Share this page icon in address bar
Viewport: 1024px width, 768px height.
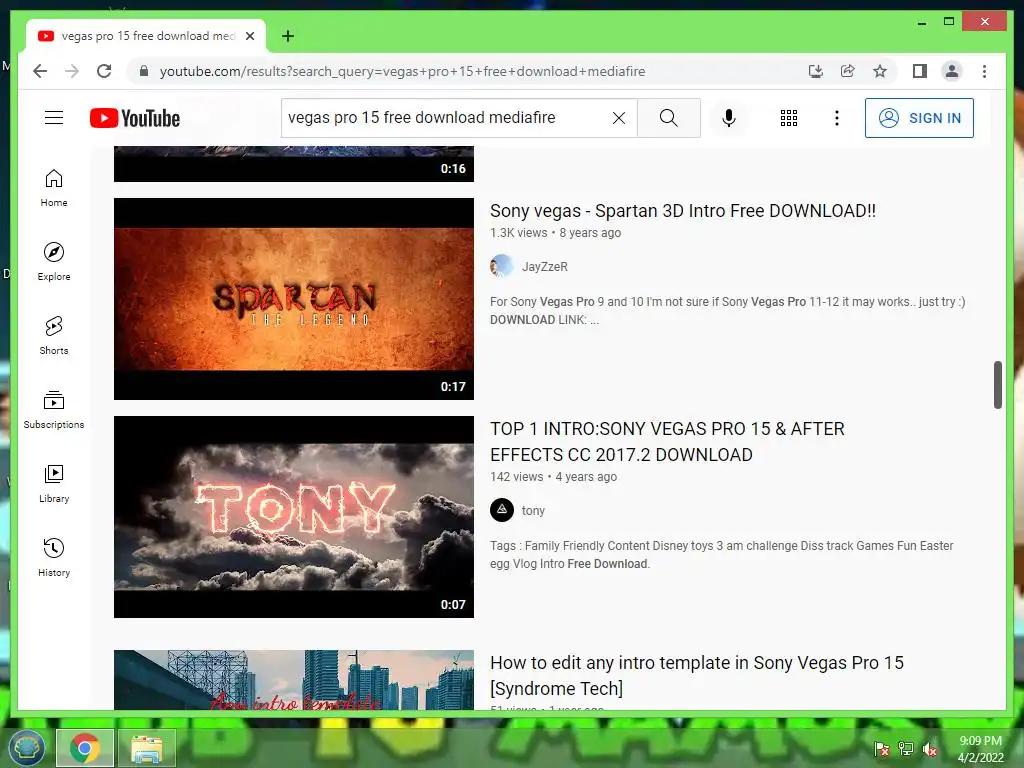click(x=848, y=71)
